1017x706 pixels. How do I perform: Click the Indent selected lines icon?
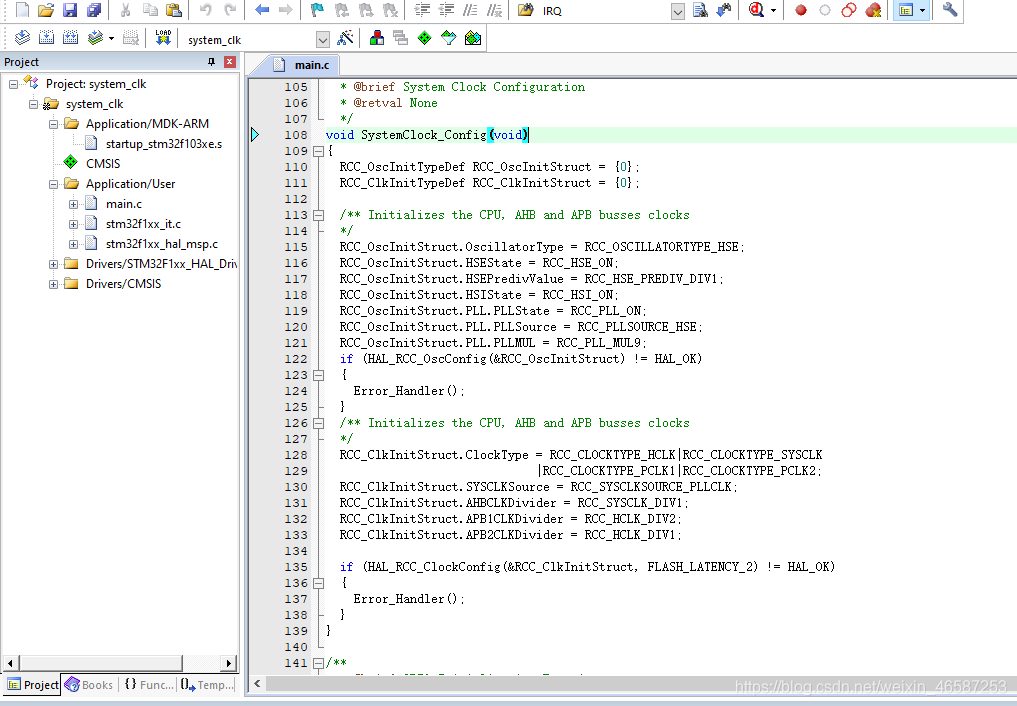pos(422,10)
